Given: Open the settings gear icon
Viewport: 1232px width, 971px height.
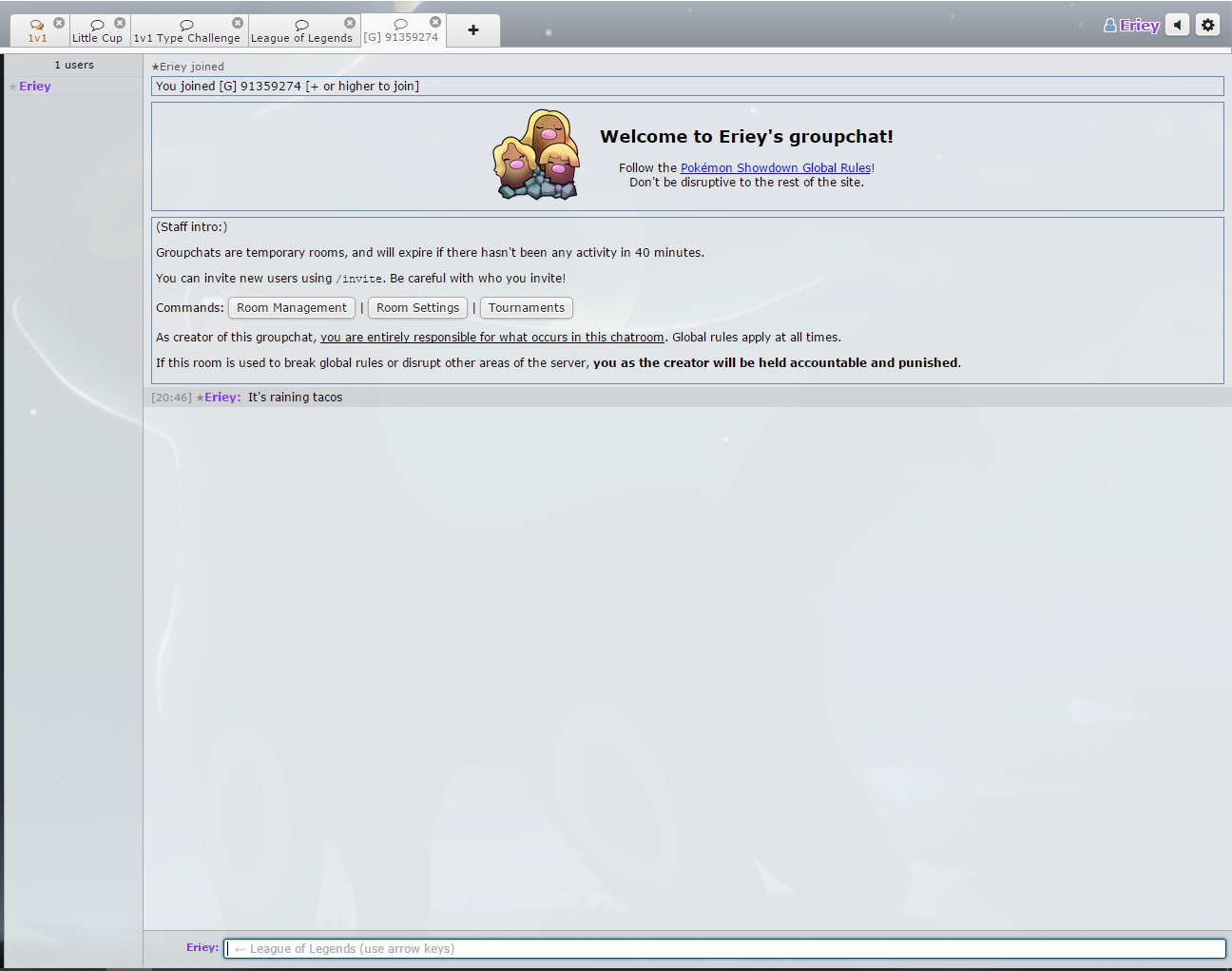Looking at the screenshot, I should click(1208, 26).
